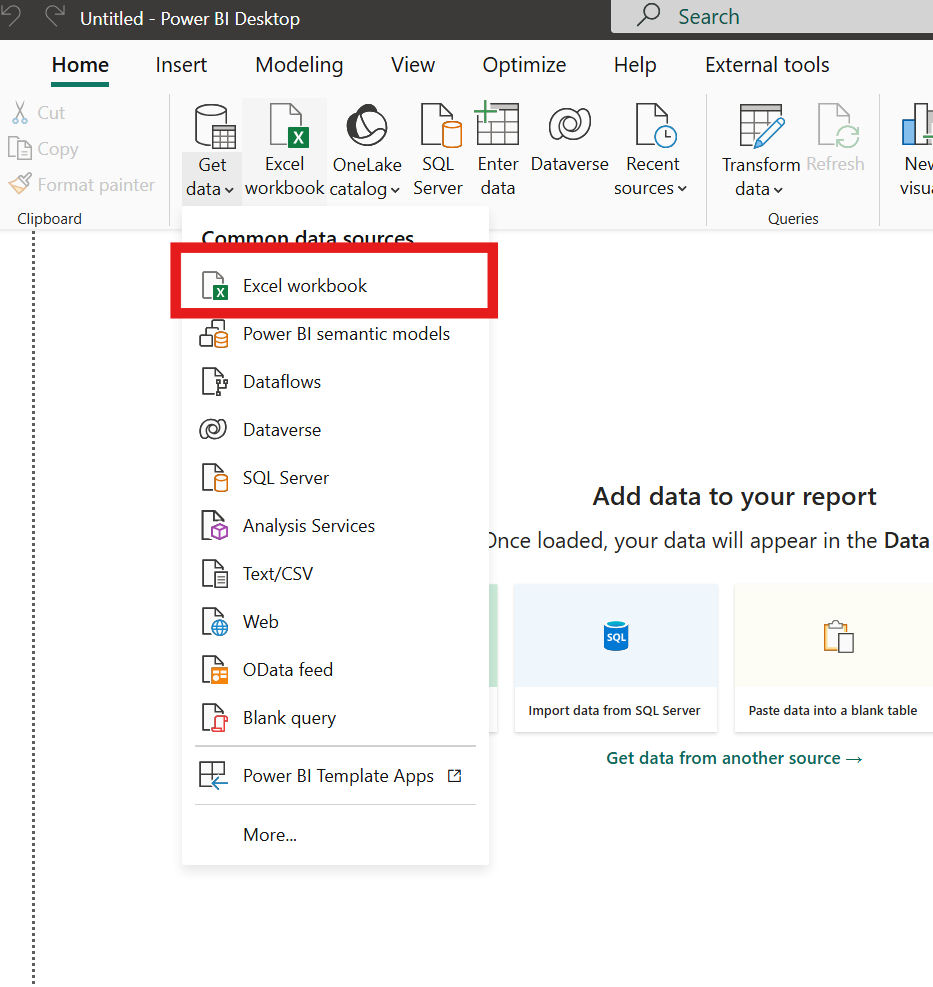The image size is (933, 987).
Task: Choose Power BI semantic models
Action: tap(335, 334)
